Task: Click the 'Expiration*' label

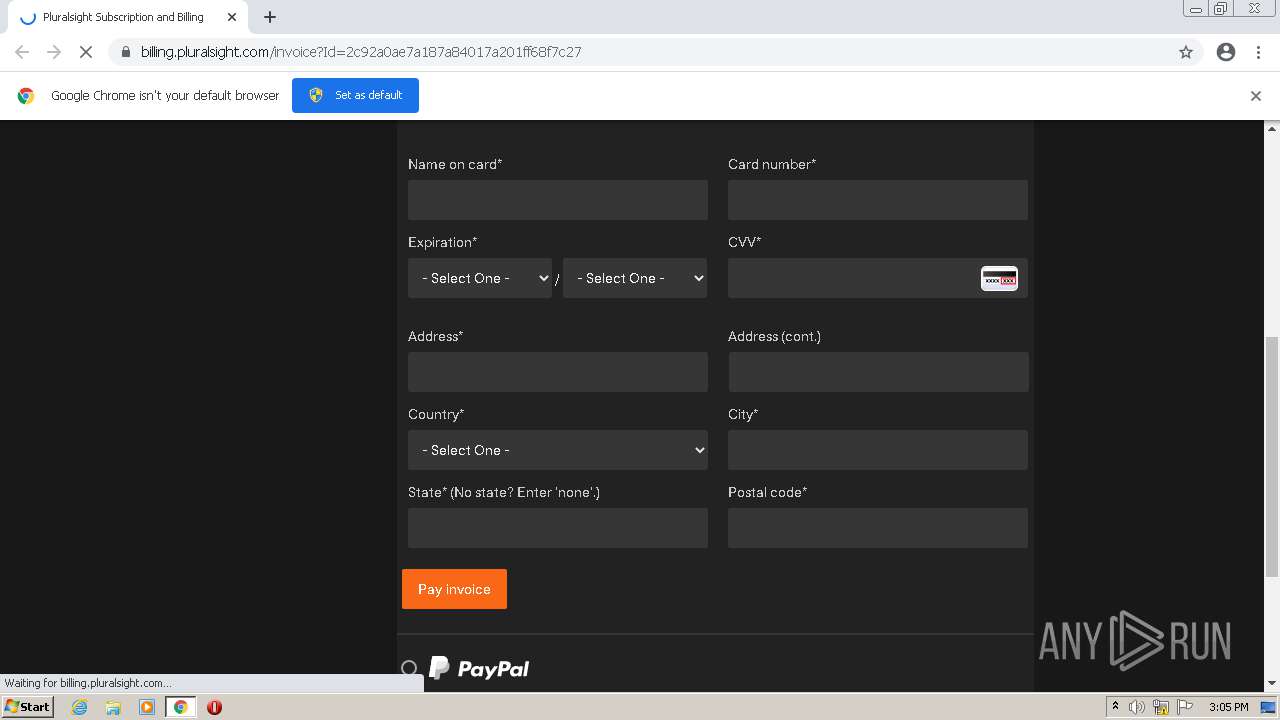Action: click(443, 242)
